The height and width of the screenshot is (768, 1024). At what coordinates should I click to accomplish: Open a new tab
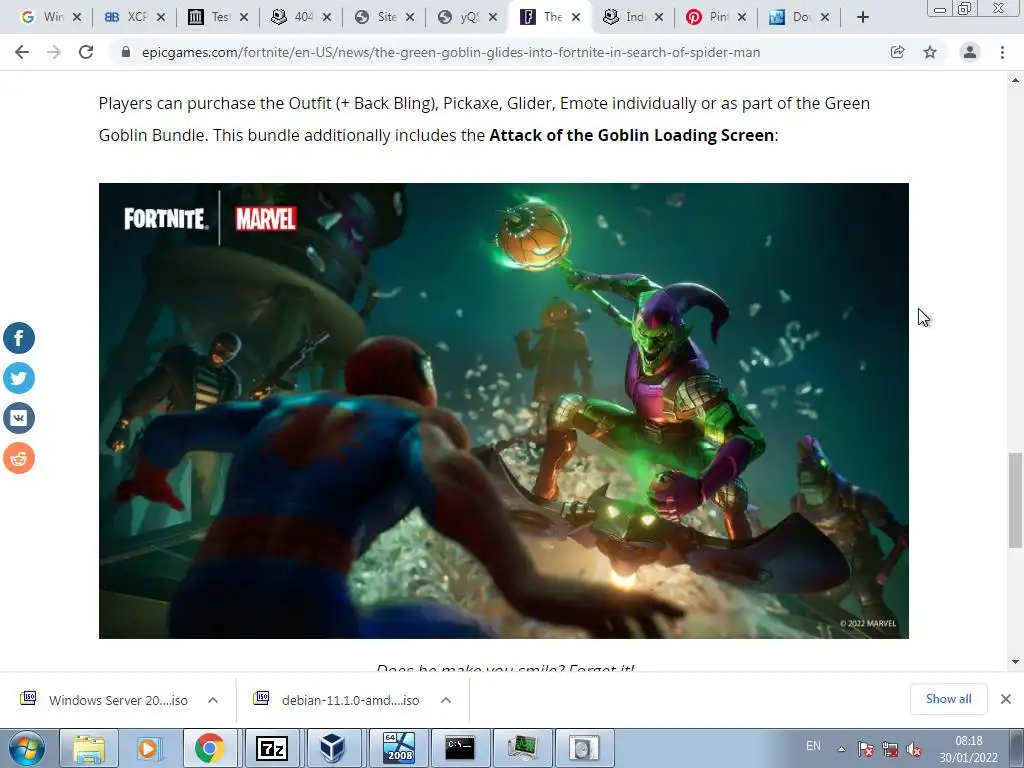click(x=863, y=17)
